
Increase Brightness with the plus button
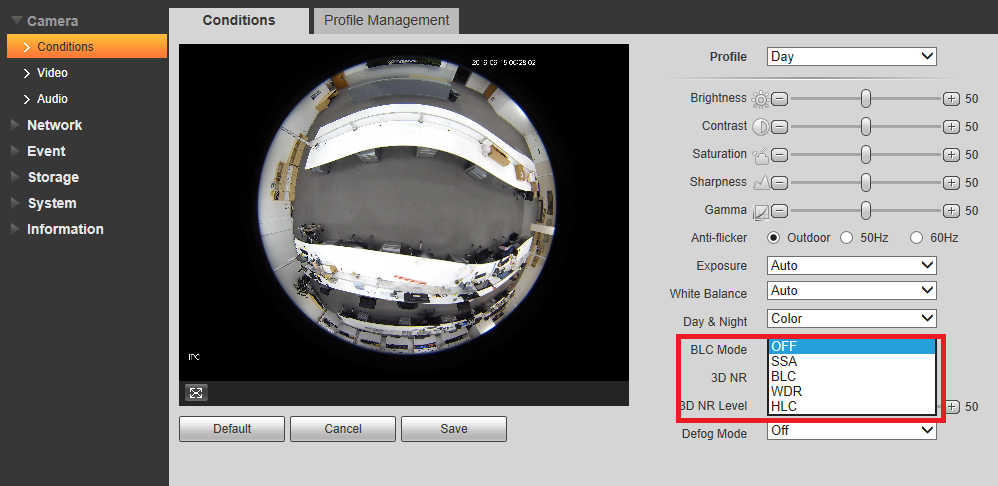tap(951, 99)
